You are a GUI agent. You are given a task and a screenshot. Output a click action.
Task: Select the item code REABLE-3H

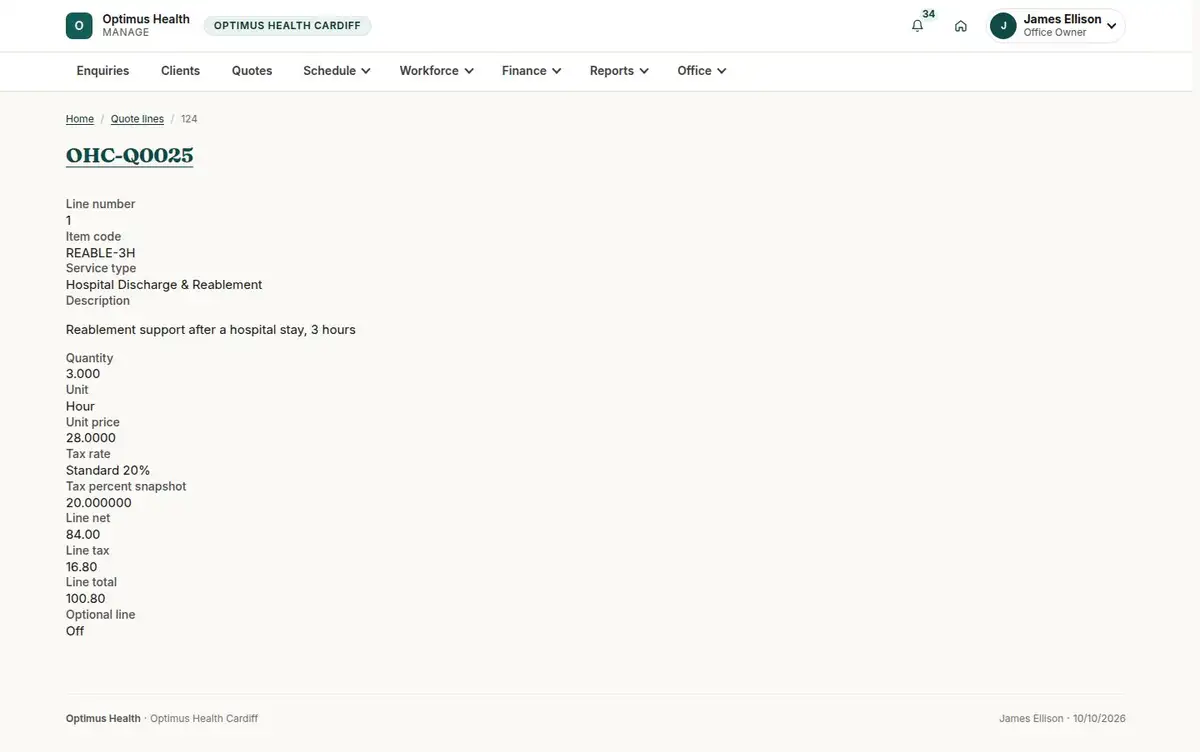tap(100, 253)
